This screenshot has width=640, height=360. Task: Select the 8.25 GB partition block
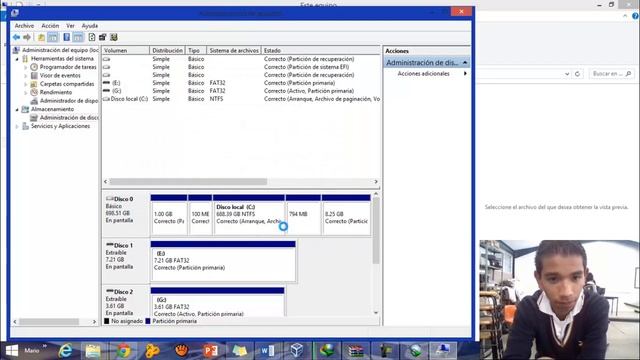[346, 215]
